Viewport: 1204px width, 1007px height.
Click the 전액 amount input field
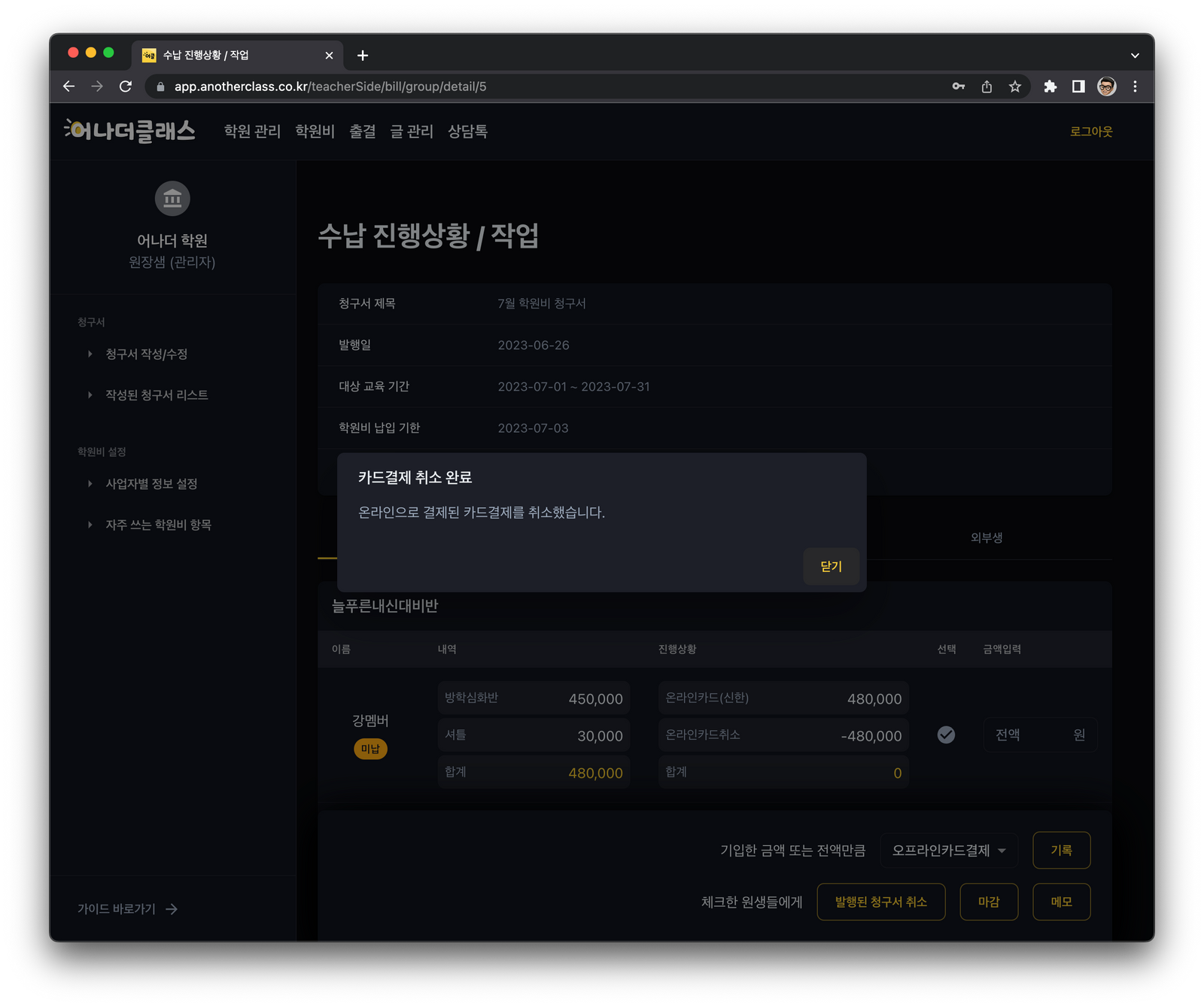pyautogui.click(x=1040, y=735)
